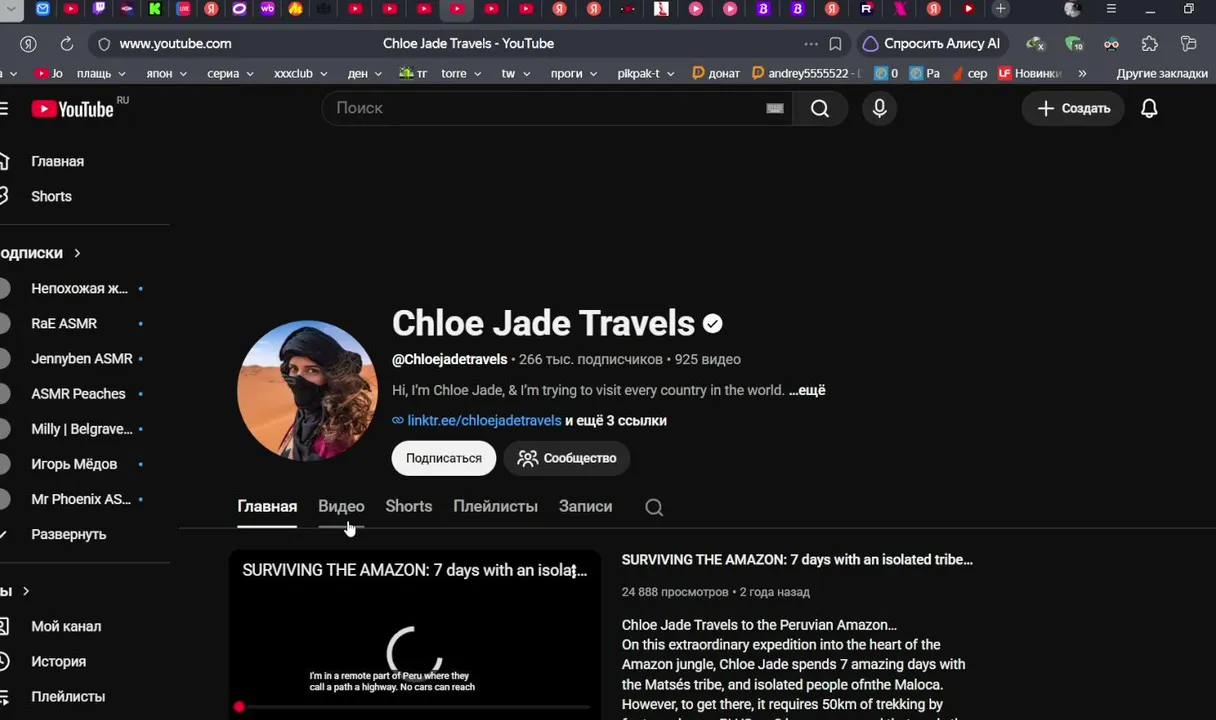
Task: Select the Главная channel tab
Action: (x=267, y=506)
